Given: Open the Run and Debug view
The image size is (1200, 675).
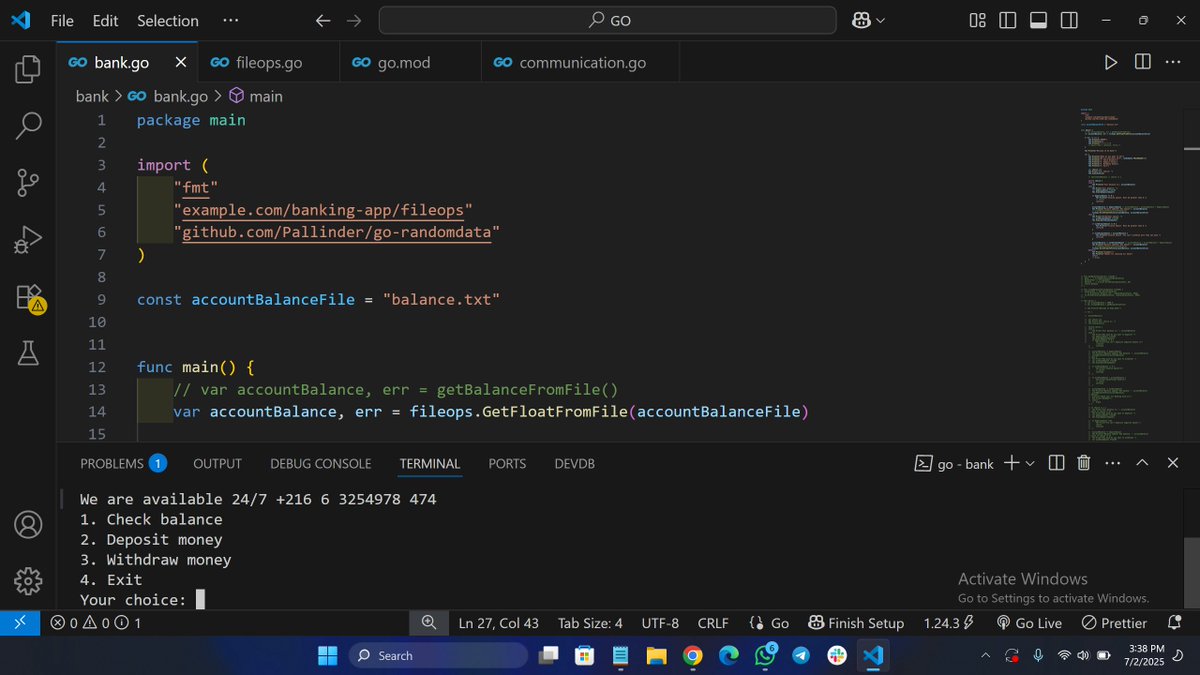Looking at the screenshot, I should pyautogui.click(x=27, y=238).
